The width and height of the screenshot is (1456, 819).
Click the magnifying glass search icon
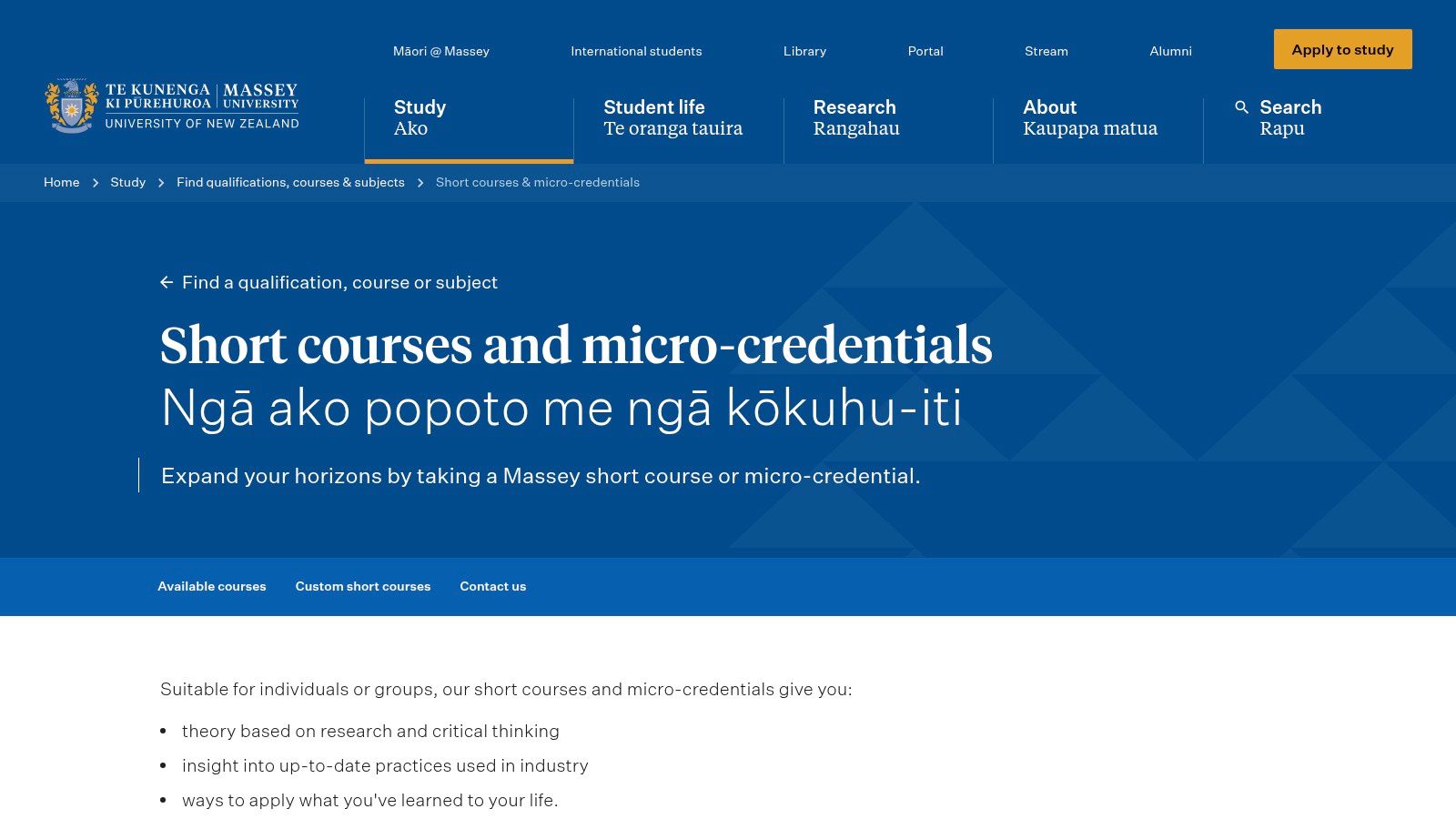[x=1241, y=107]
